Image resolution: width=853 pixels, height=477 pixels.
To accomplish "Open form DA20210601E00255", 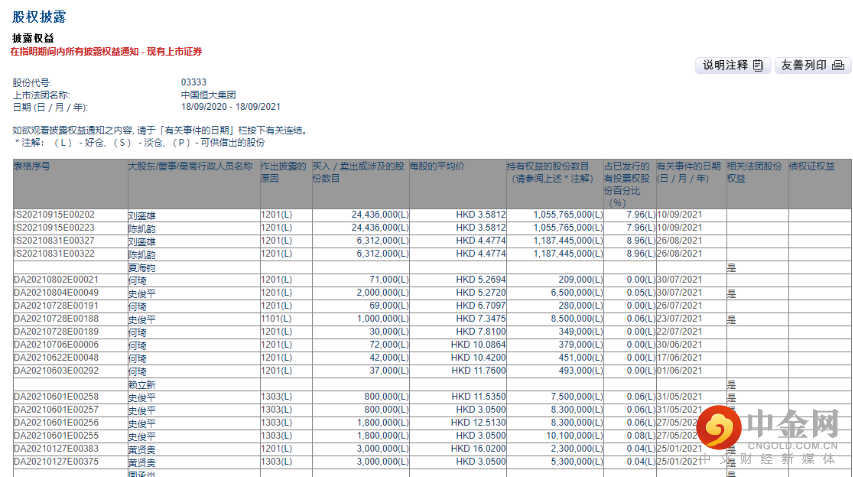I will click(x=56, y=436).
